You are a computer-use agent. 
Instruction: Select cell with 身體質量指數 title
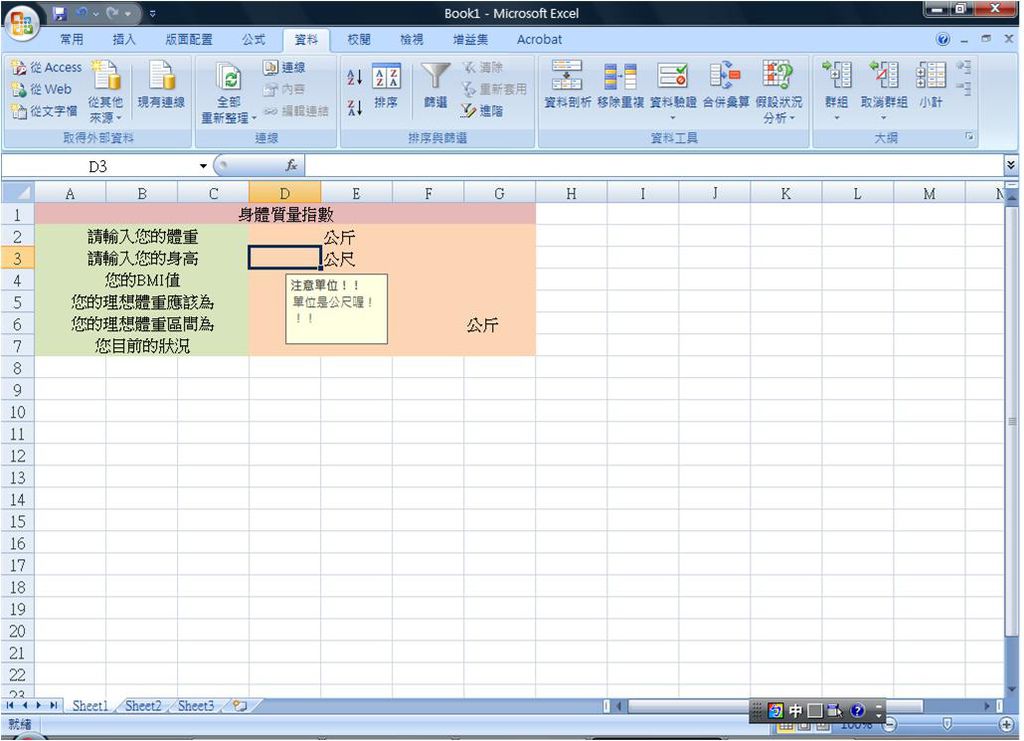pos(285,214)
